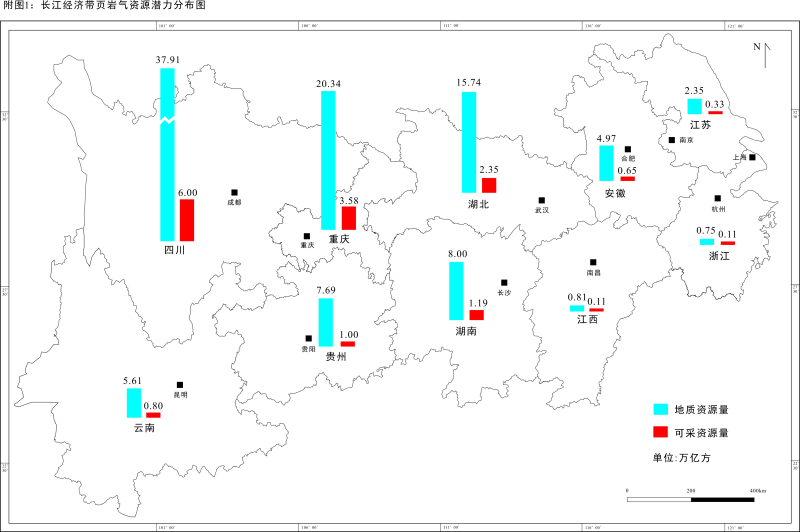Click the 昆明 city square marker
Image resolution: width=800 pixels, height=532 pixels.
coord(181,384)
